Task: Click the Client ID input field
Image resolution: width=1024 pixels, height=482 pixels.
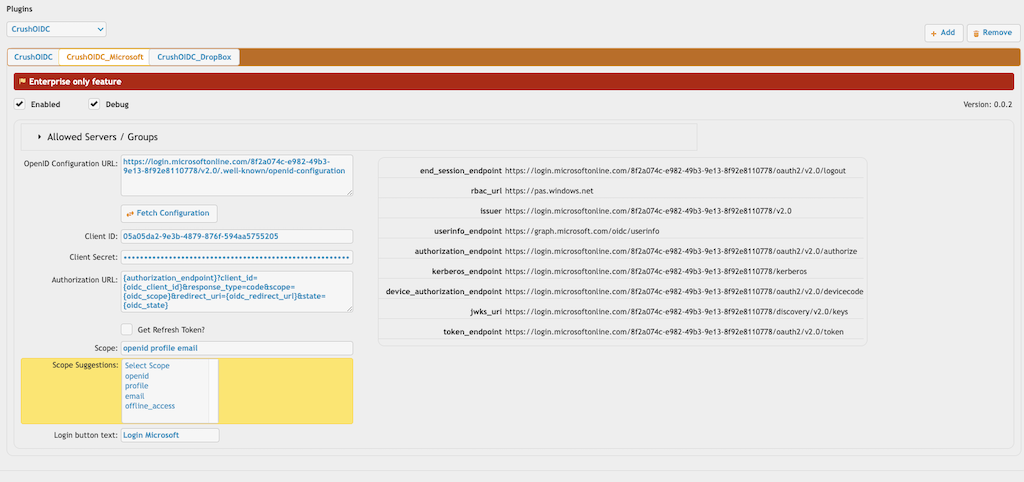Action: [237, 236]
